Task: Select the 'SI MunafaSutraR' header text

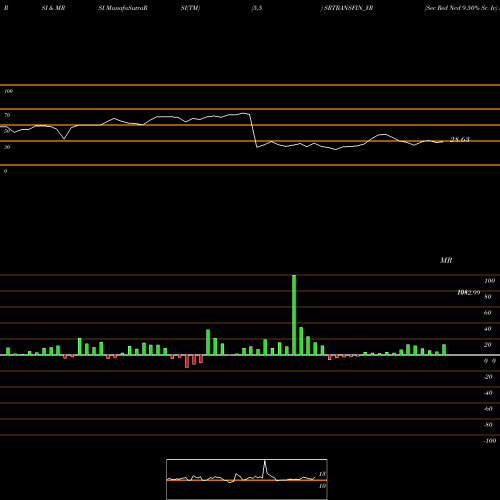Action: [123, 8]
